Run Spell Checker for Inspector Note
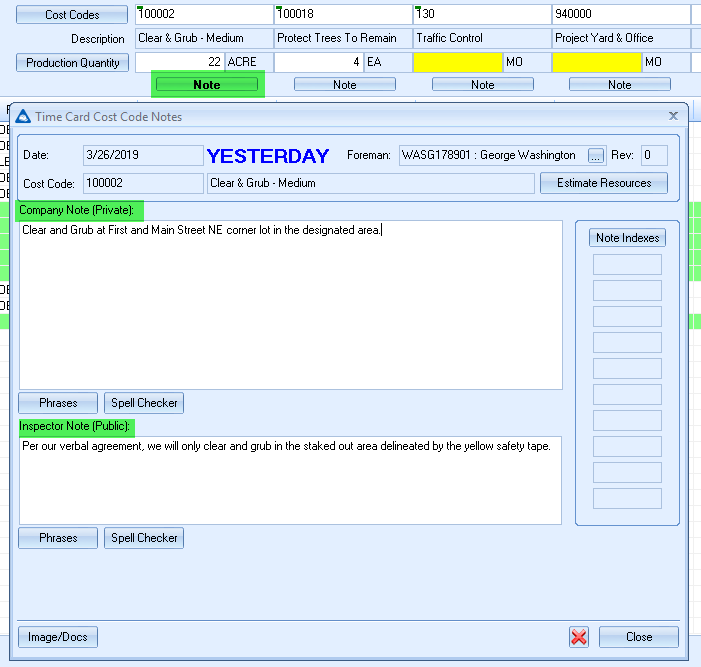 [144, 538]
